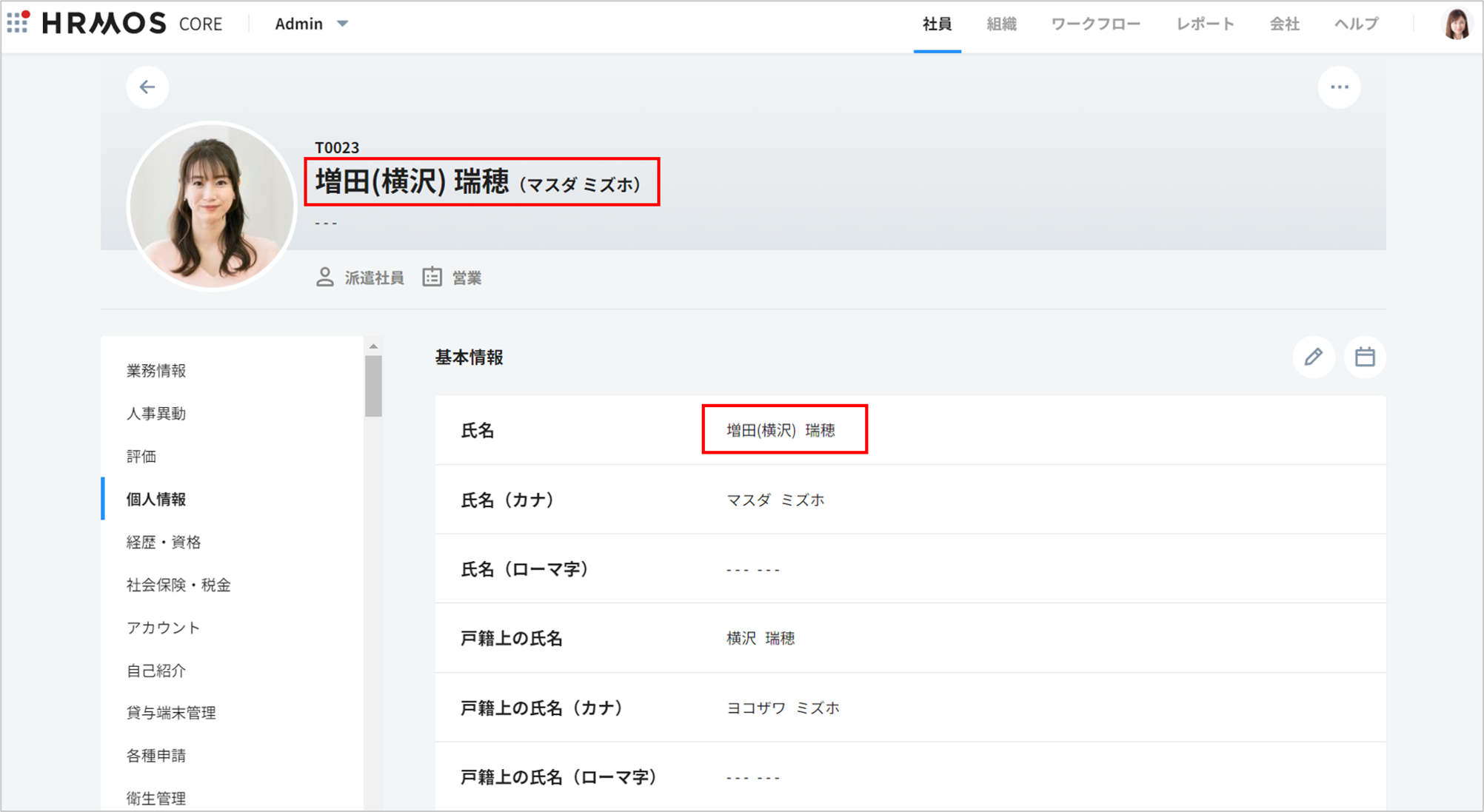Open 社会保険・税金 section
Viewport: 1484px width, 812px height.
click(x=178, y=585)
